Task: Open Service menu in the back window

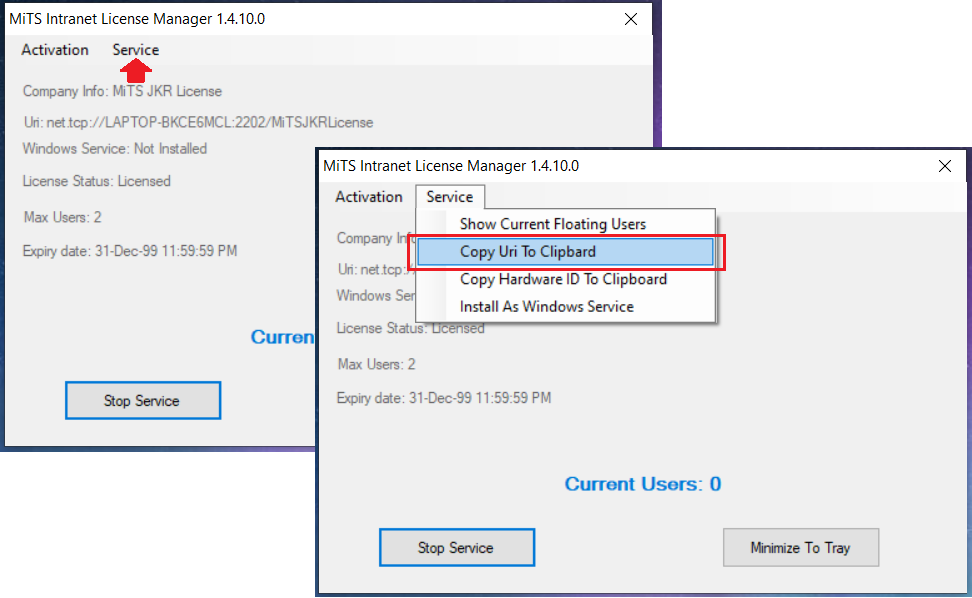Action: pos(136,50)
